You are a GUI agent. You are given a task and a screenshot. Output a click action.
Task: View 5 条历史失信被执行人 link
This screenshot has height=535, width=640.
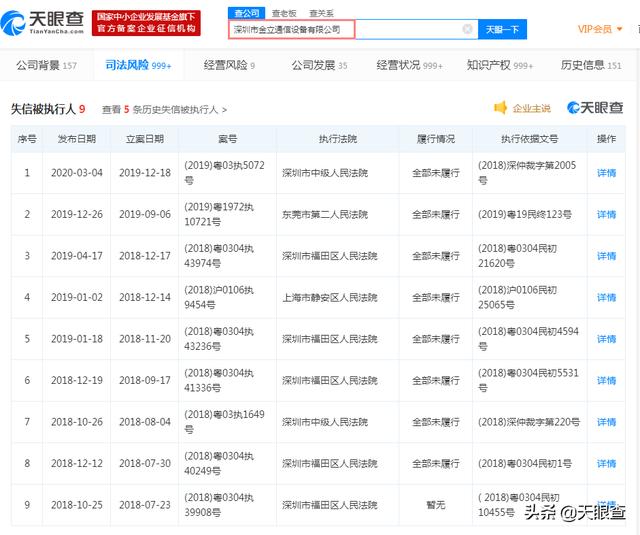point(164,109)
